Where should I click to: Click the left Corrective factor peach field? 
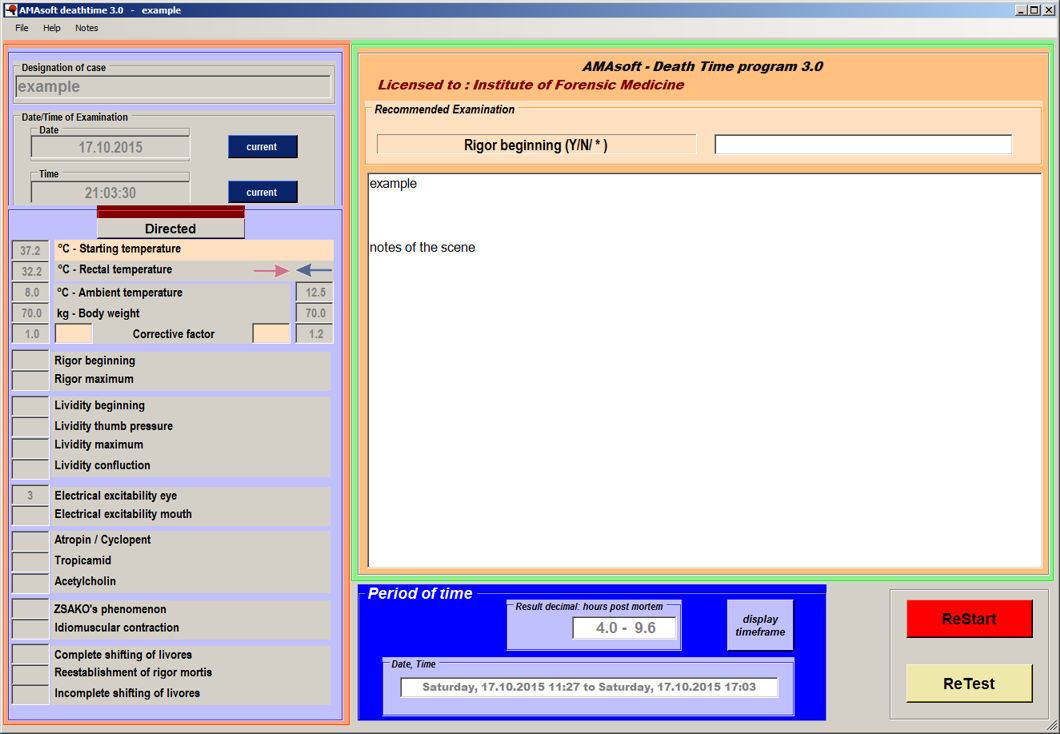pyautogui.click(x=73, y=334)
